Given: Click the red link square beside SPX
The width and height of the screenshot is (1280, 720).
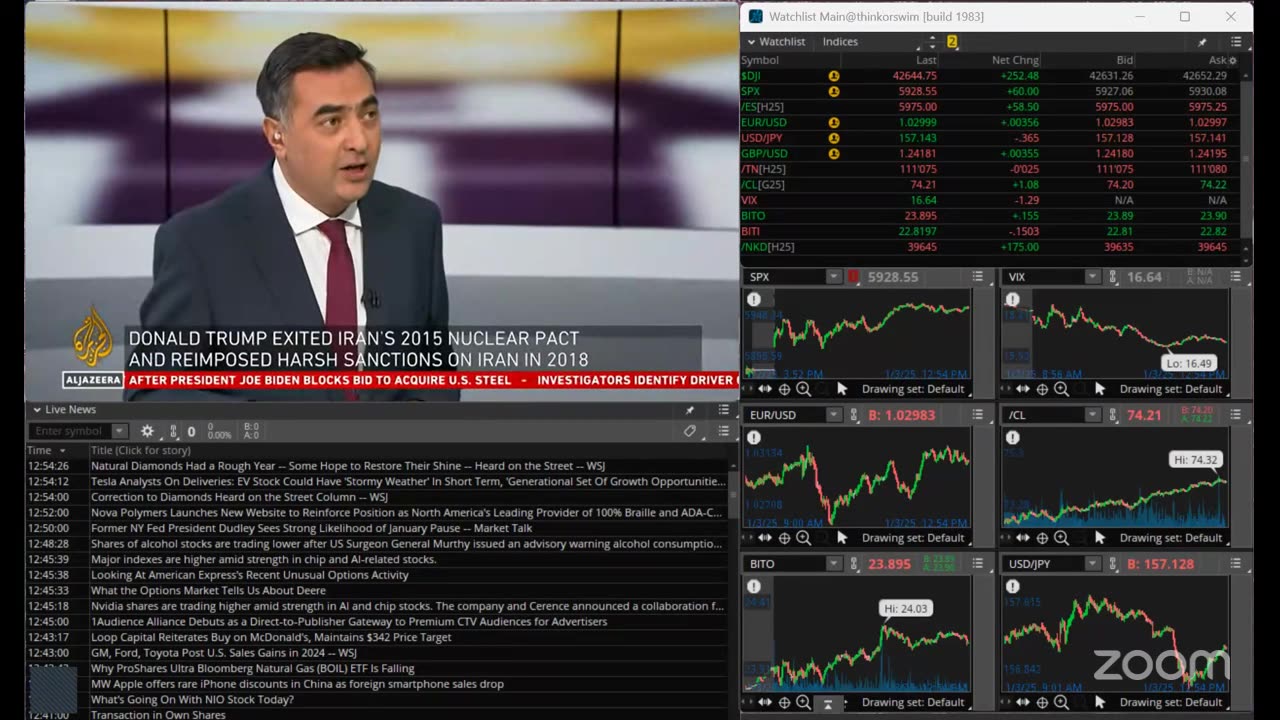Looking at the screenshot, I should (854, 277).
